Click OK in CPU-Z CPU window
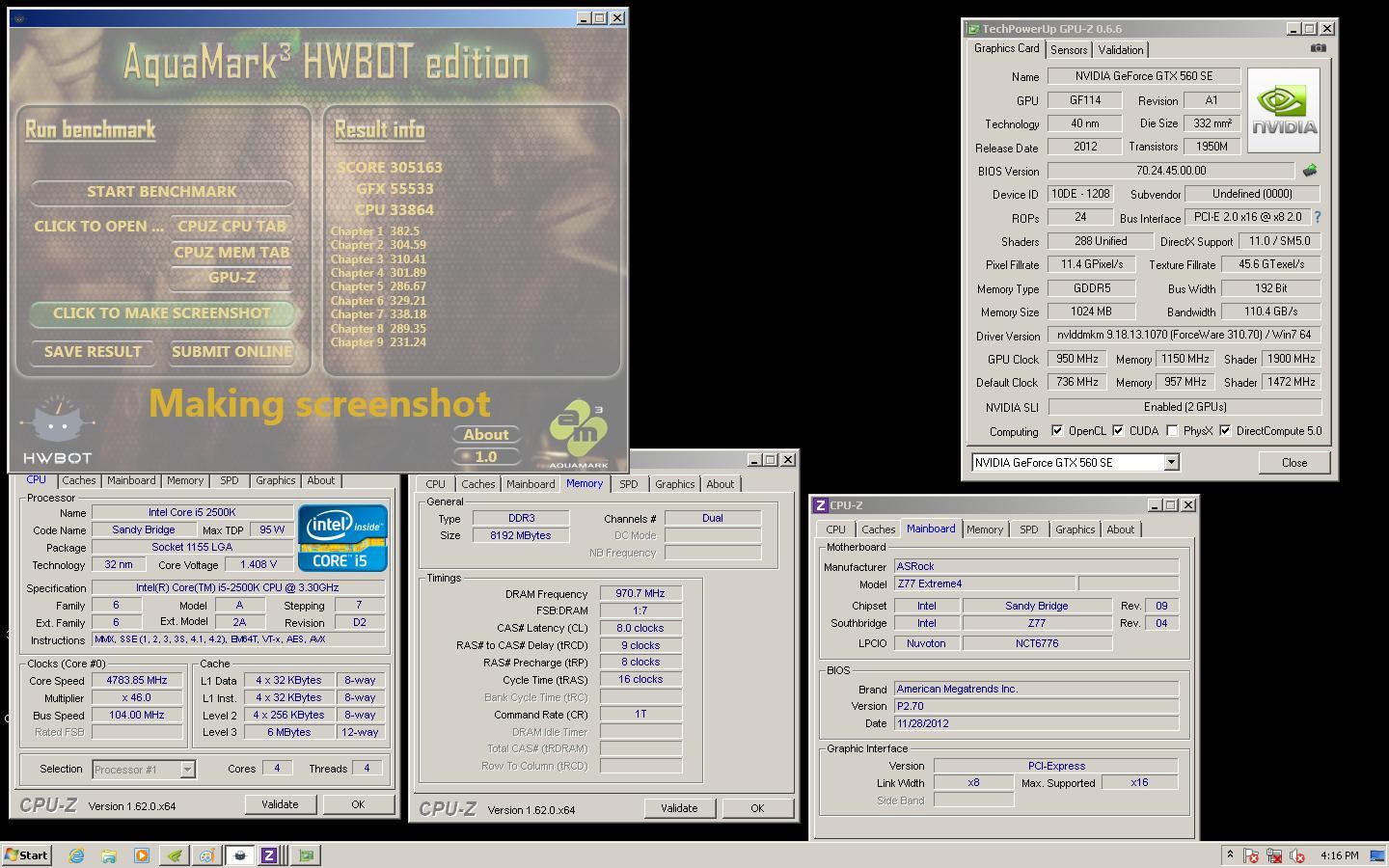Image resolution: width=1389 pixels, height=868 pixels. point(358,804)
